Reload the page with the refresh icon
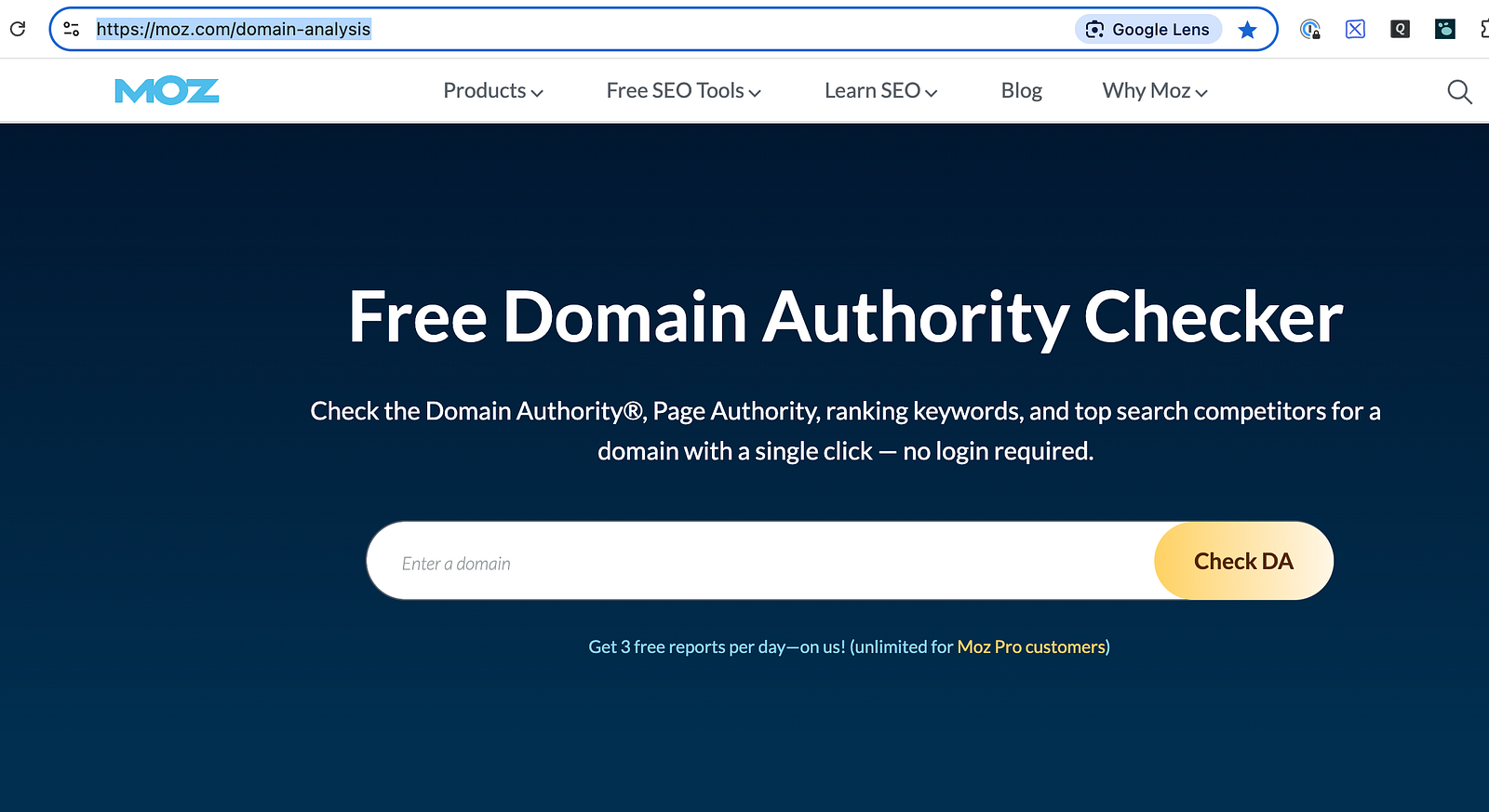 (18, 29)
